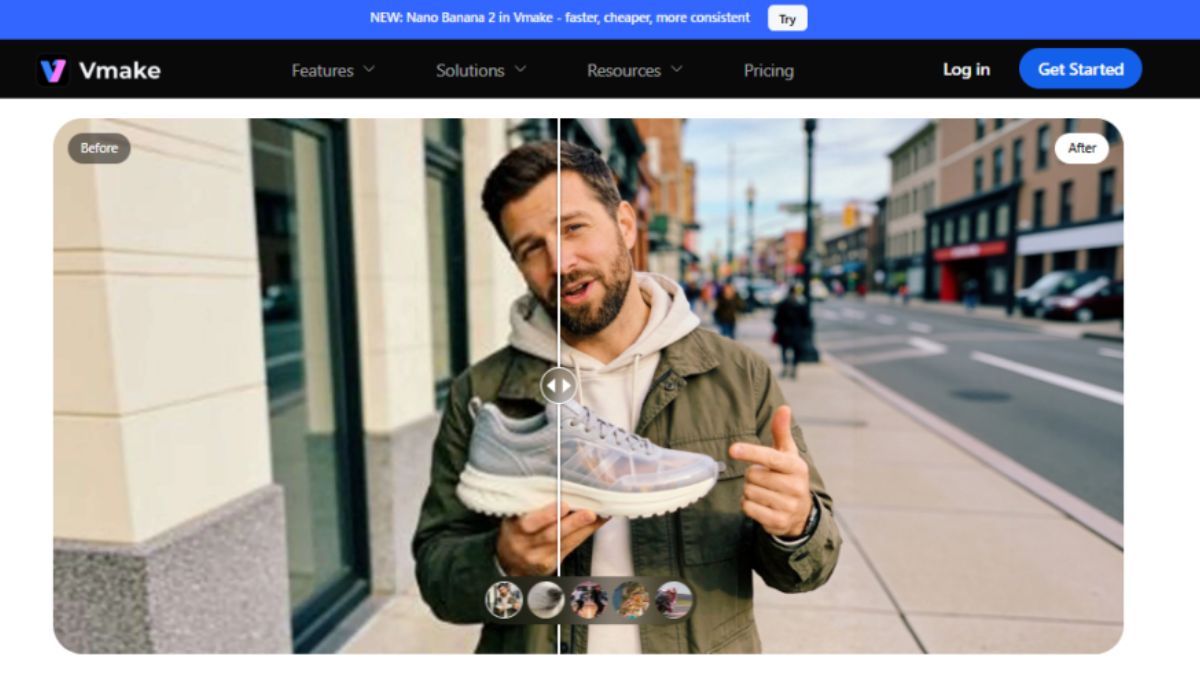This screenshot has height=675, width=1200.
Task: Open the Solutions dropdown arrow
Action: coord(520,69)
